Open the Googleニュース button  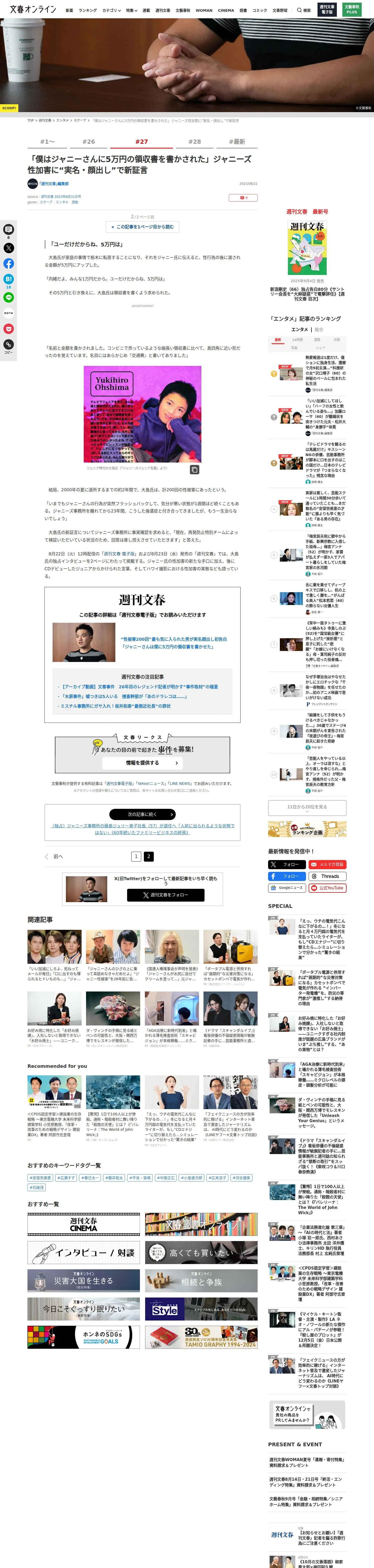pyautogui.click(x=286, y=887)
